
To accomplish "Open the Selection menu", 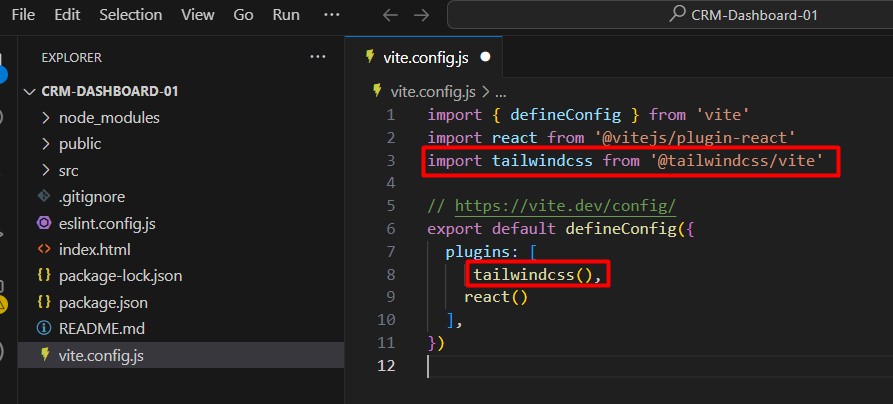I will tap(130, 14).
